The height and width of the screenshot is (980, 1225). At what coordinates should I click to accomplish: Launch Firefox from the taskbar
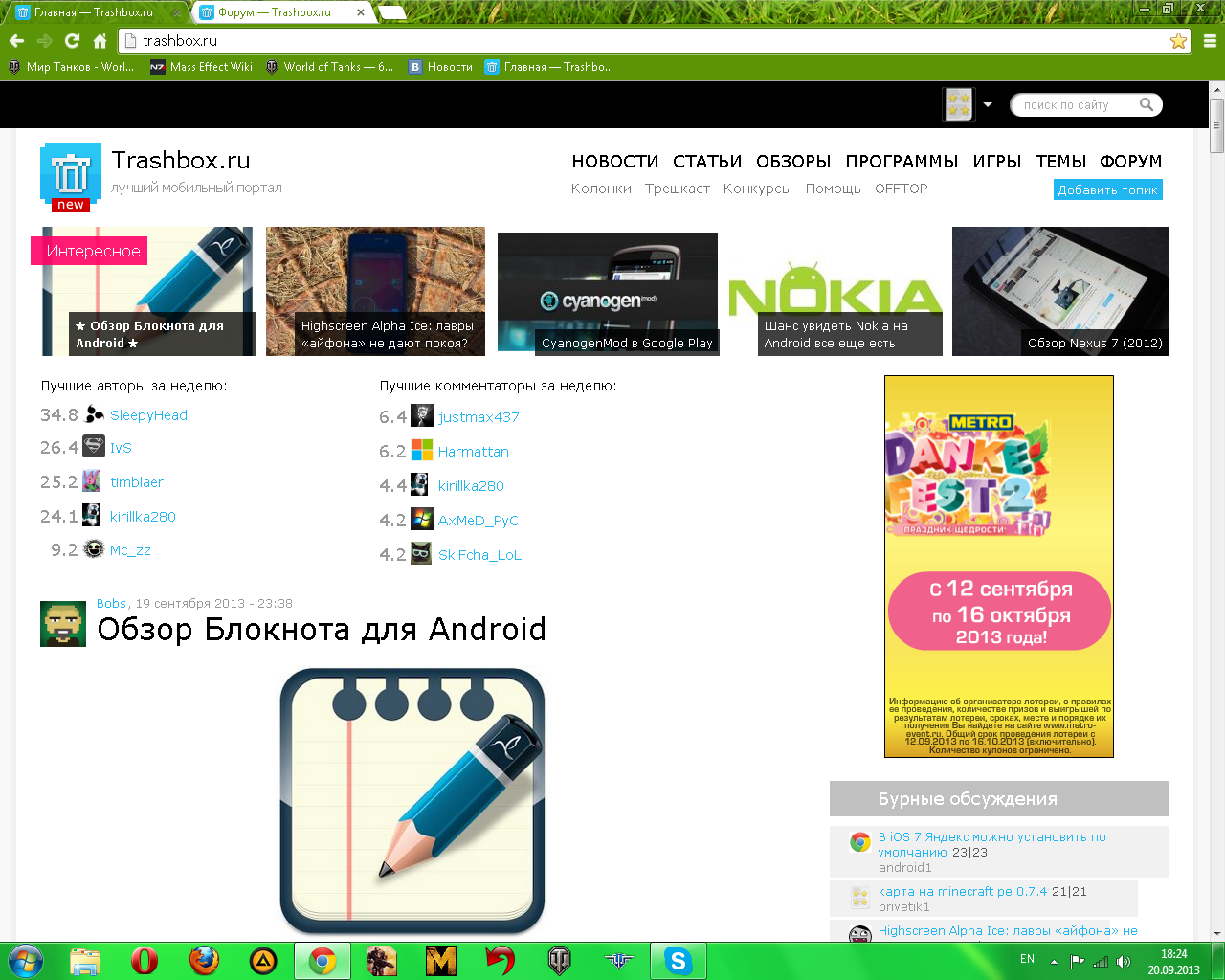point(204,960)
